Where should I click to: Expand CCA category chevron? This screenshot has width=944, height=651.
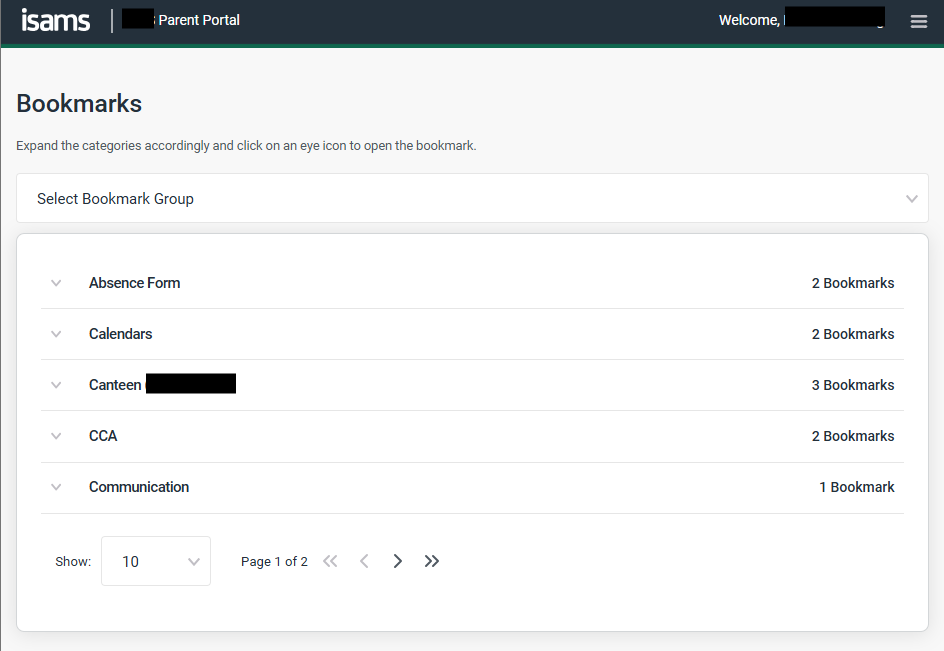pos(56,436)
